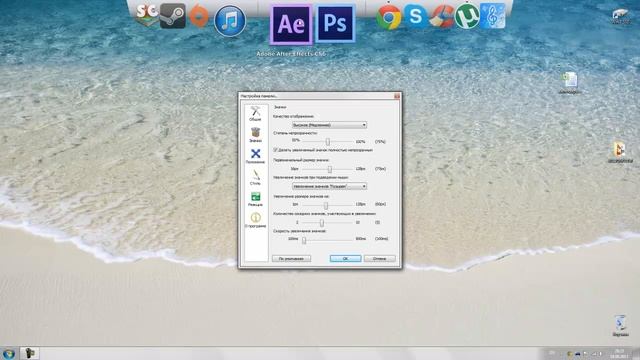The height and width of the screenshot is (360, 640).
Task: Switch to the Реакция settings section
Action: [x=256, y=199]
